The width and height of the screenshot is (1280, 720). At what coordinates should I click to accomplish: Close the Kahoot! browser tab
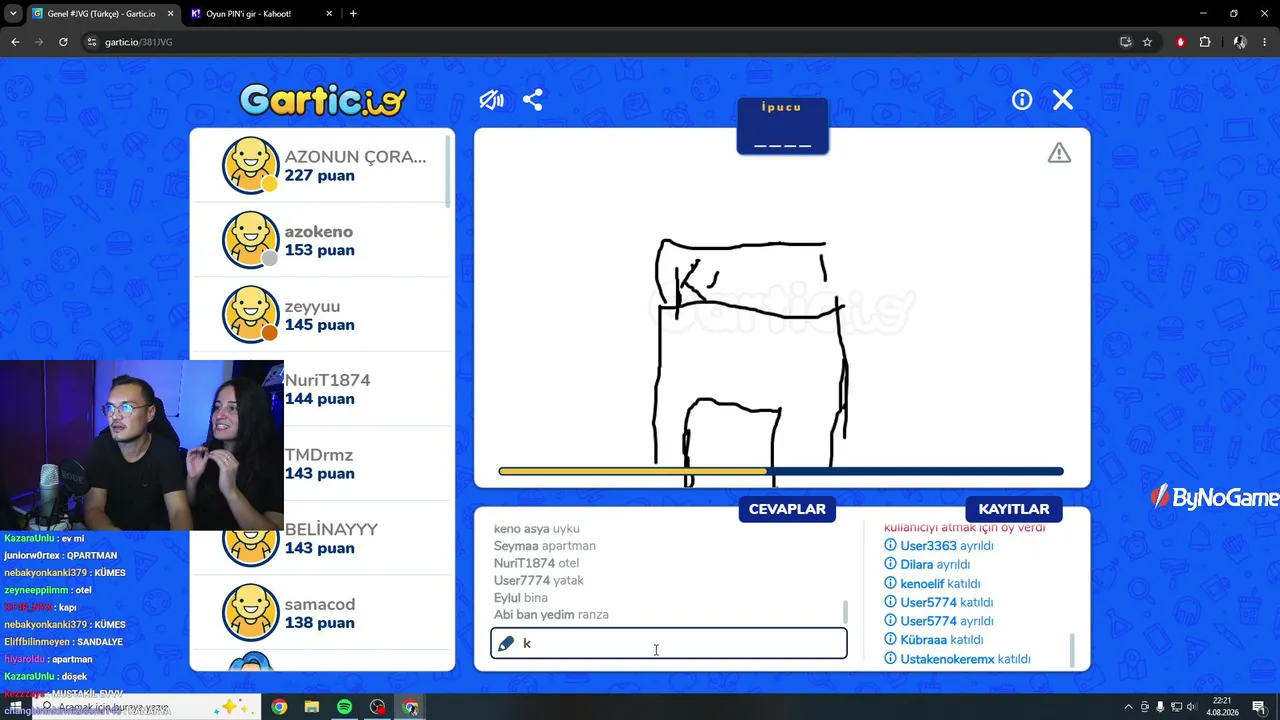coord(329,14)
